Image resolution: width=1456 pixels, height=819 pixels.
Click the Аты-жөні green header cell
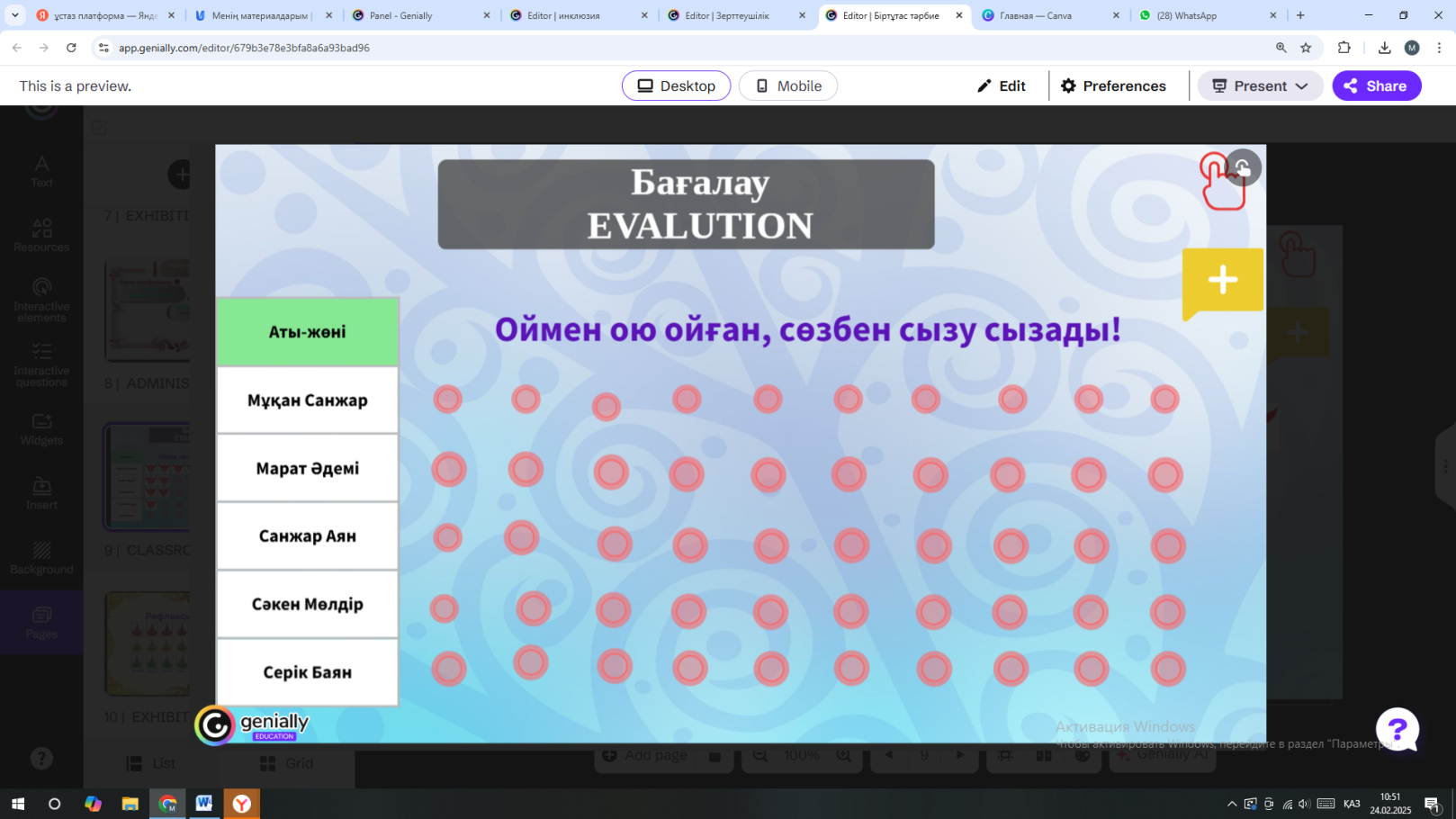coord(308,331)
